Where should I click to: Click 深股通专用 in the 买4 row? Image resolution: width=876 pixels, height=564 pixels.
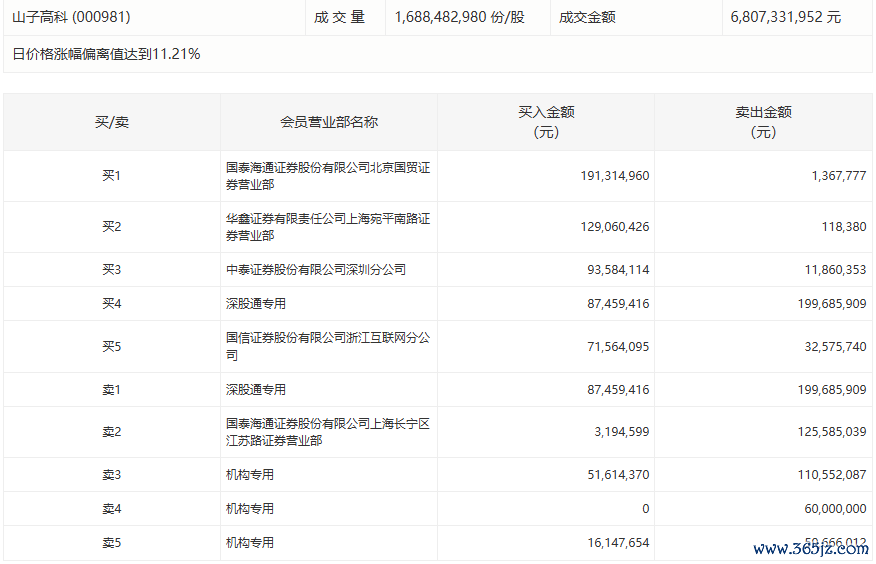[x=256, y=303]
